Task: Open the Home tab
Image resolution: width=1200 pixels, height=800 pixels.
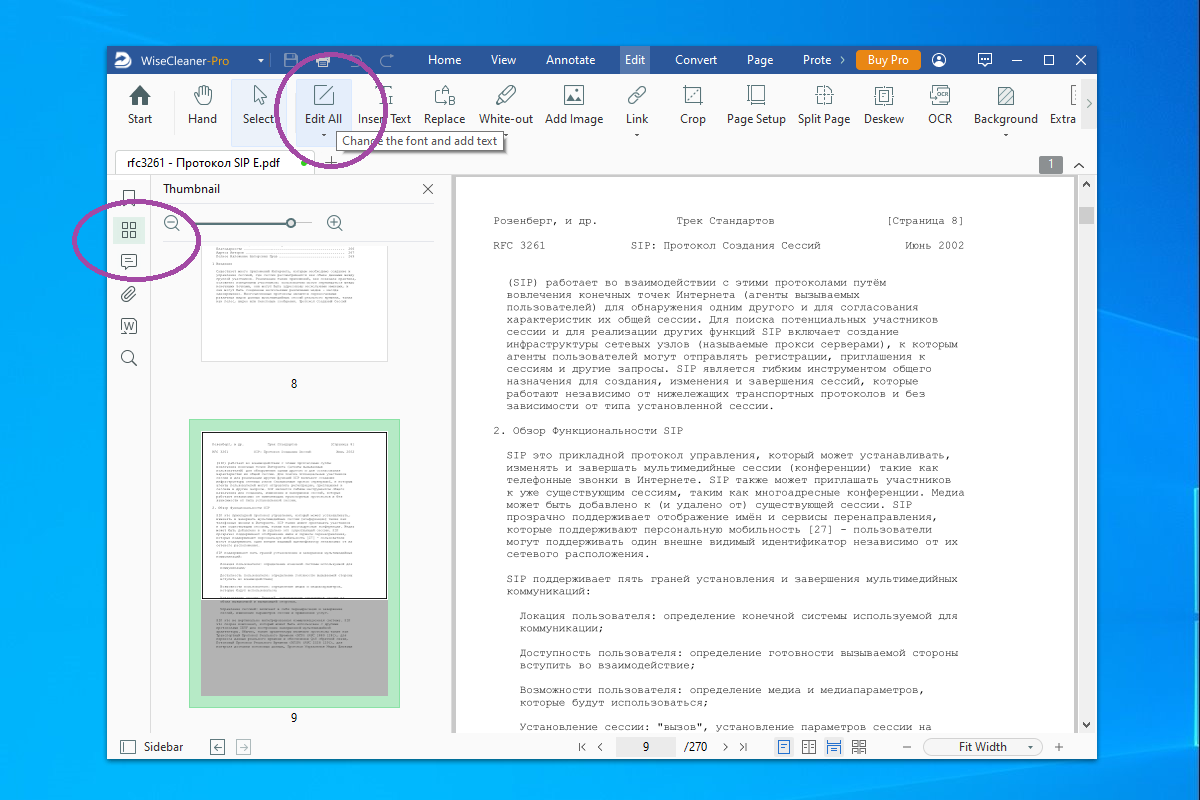Action: click(444, 60)
